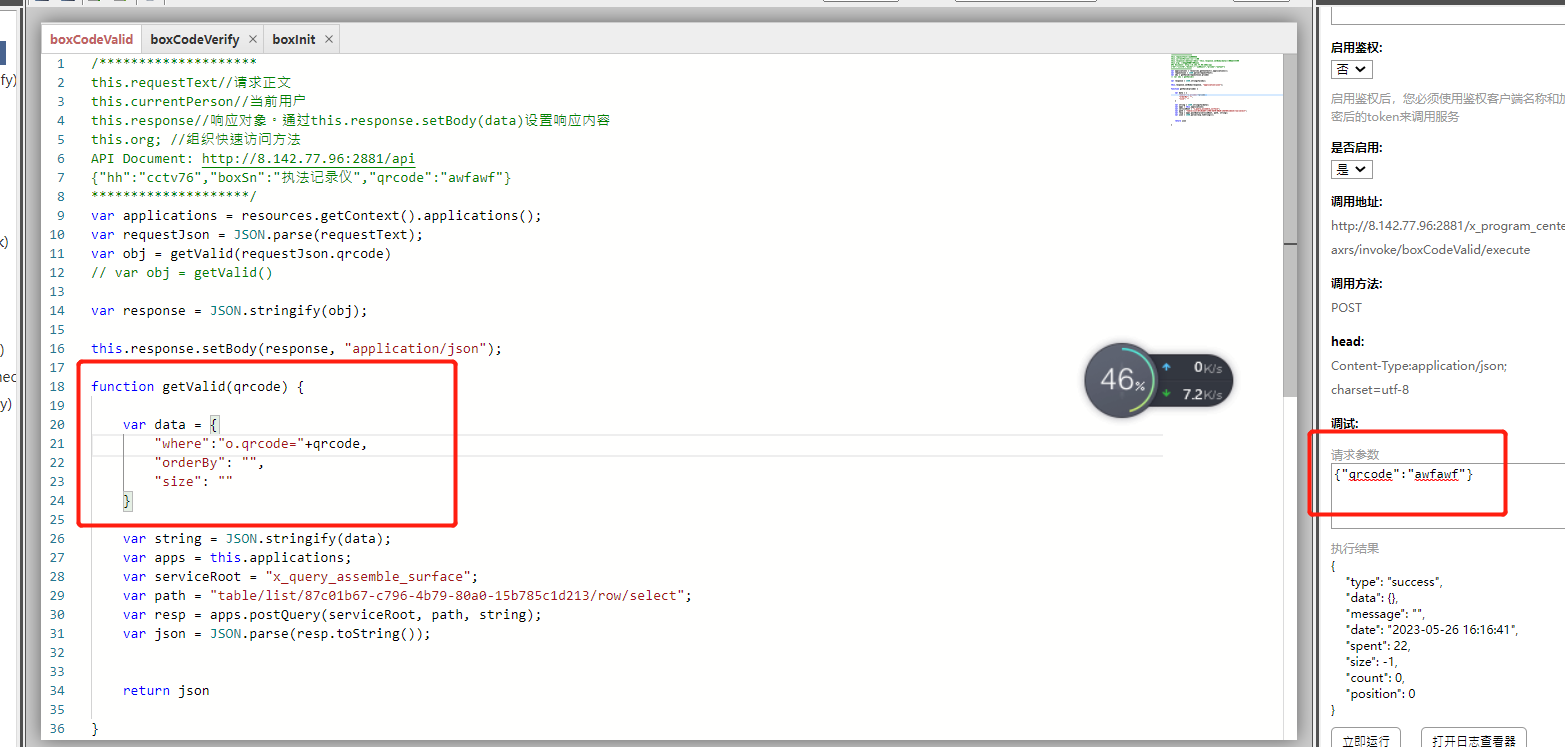Screen dimensions: 1565x747
Task: Click inside the 请求参数 input box
Action: (1448, 495)
